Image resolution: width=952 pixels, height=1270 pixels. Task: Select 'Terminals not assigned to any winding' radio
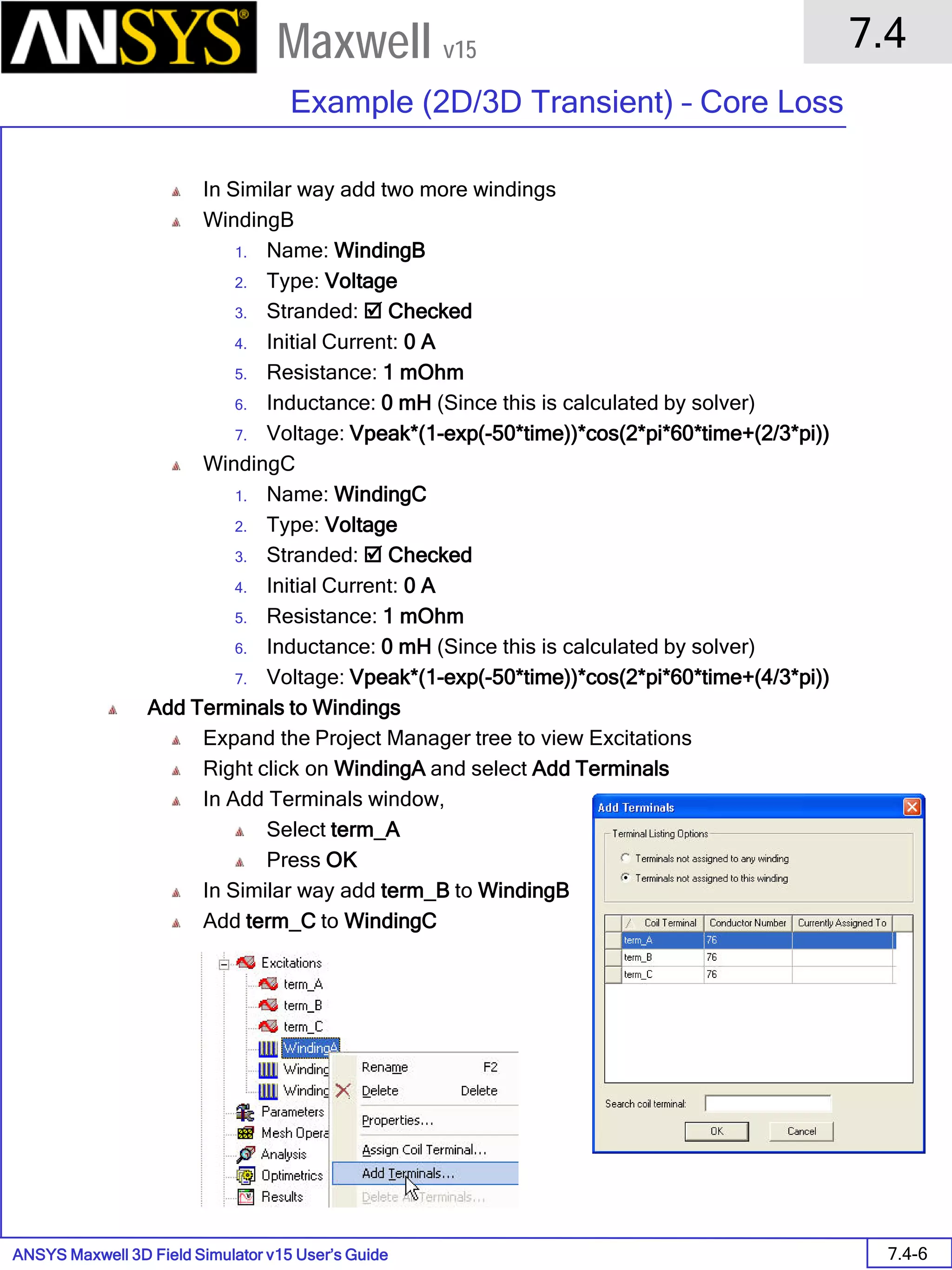(626, 858)
